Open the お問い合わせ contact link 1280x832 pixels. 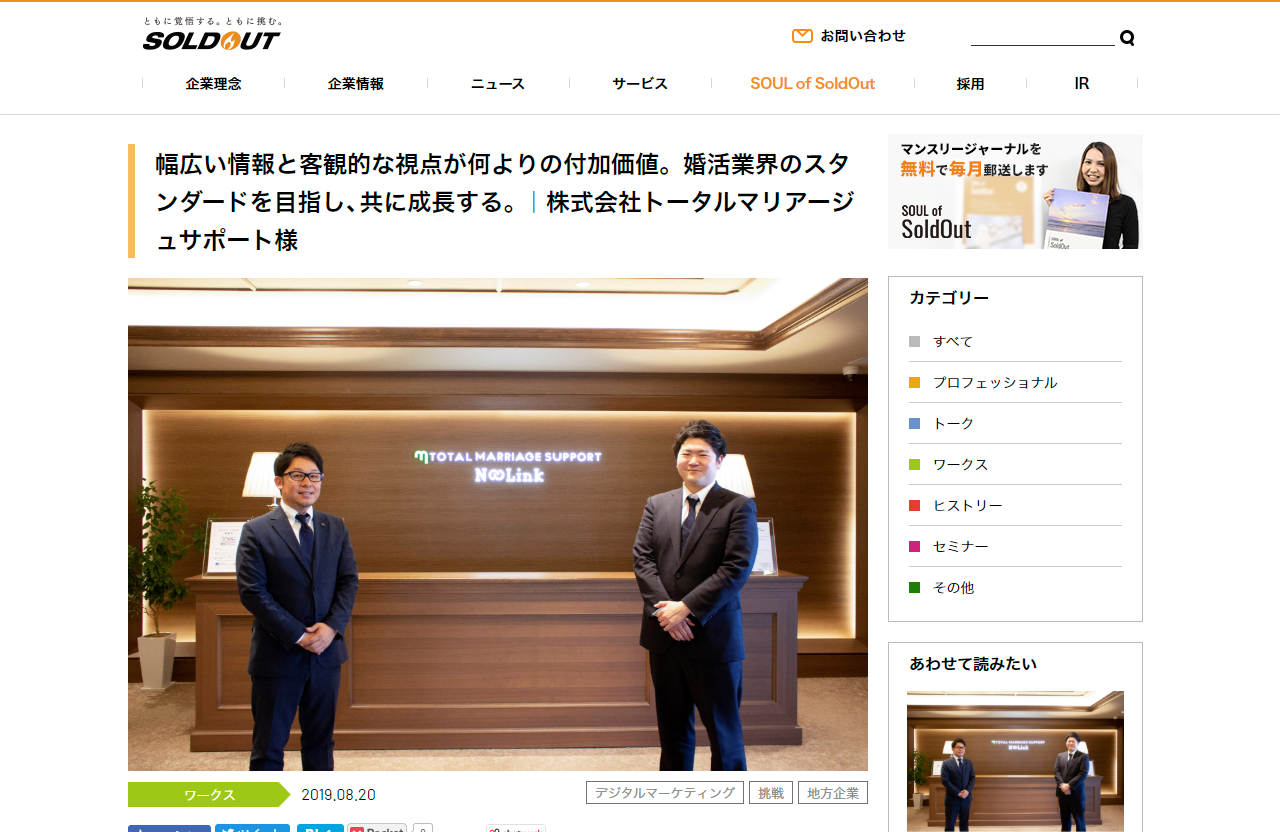[863, 36]
